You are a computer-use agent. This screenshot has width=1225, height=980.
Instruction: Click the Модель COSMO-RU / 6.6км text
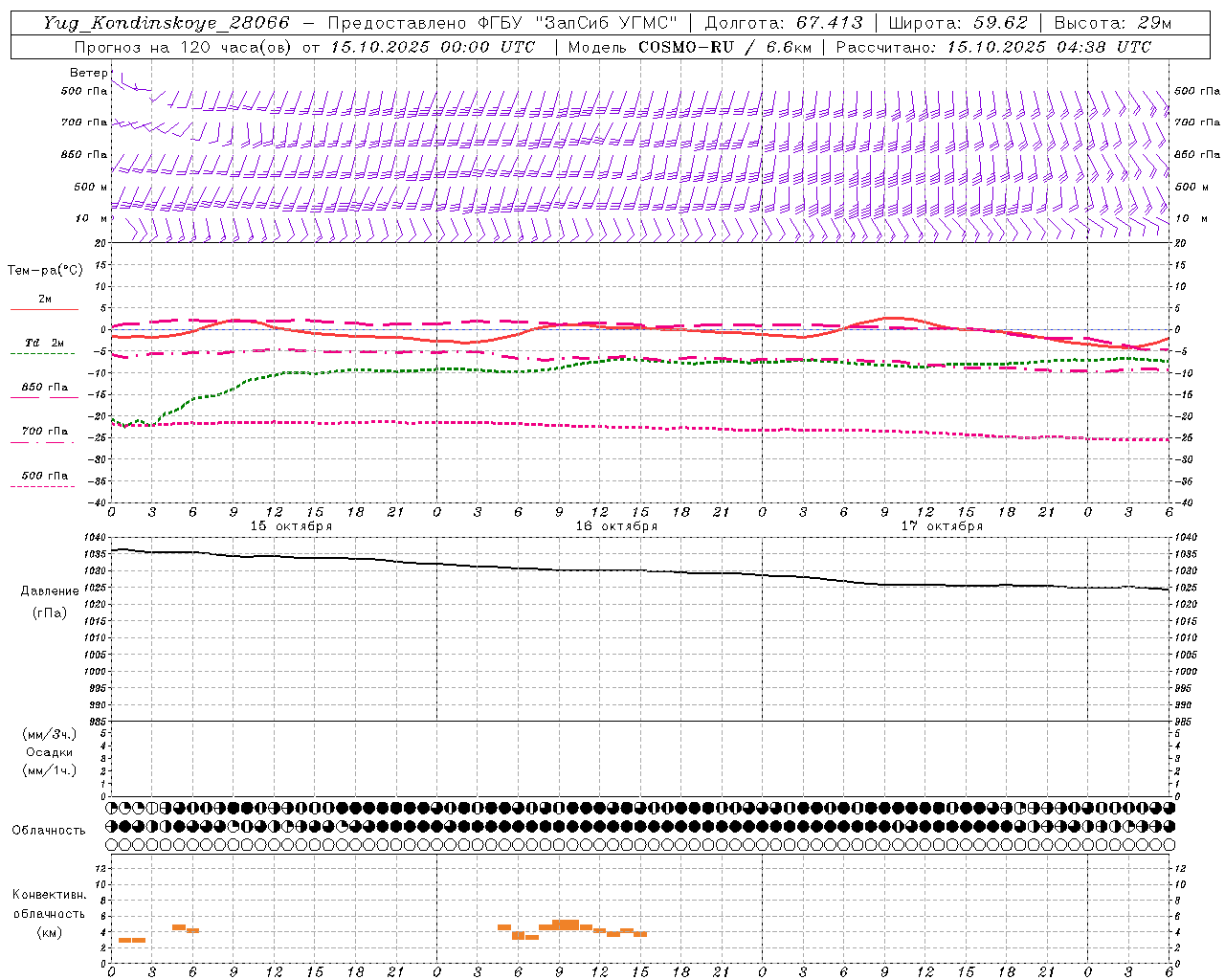pyautogui.click(x=689, y=47)
